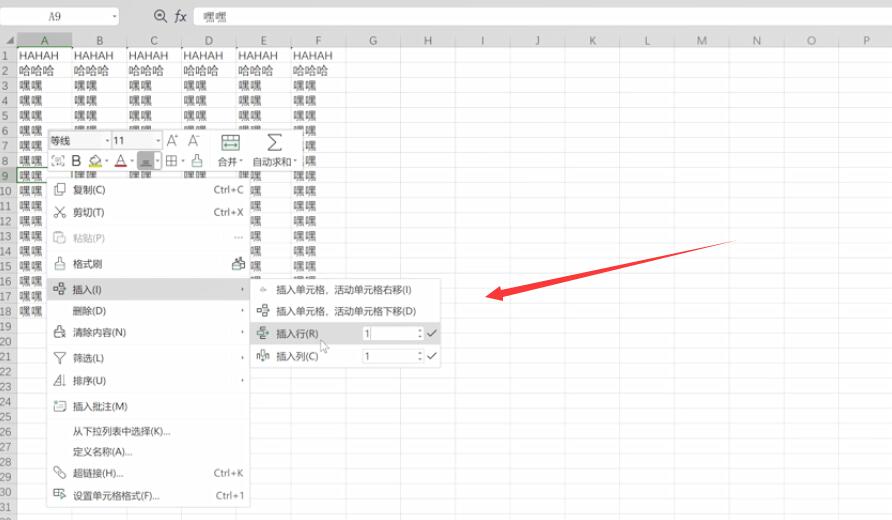Select column D header
The width and height of the screenshot is (892, 520).
click(x=209, y=40)
